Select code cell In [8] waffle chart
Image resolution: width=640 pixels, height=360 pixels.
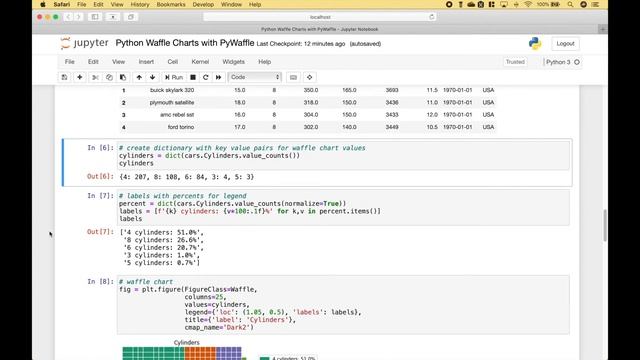(343, 304)
